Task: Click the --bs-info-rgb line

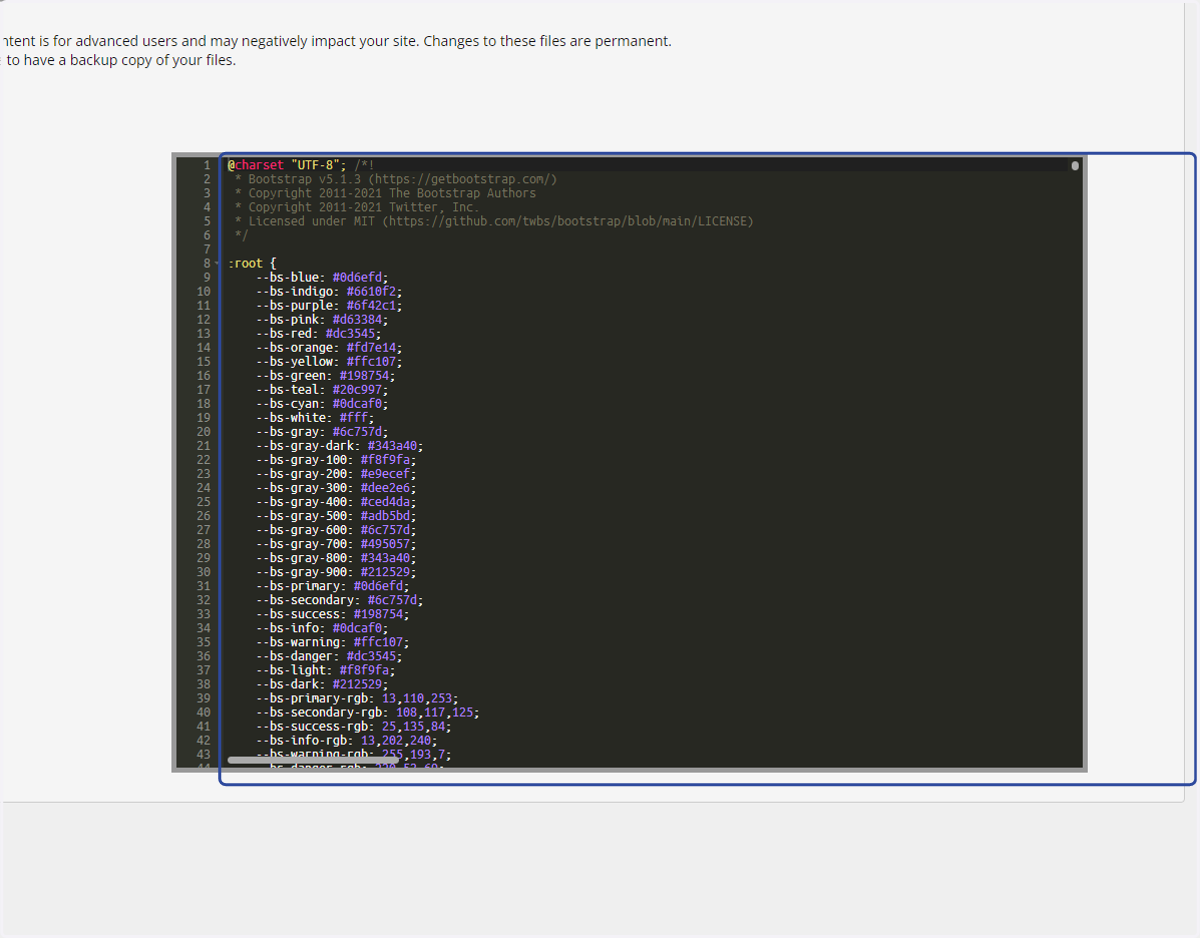Action: point(346,739)
